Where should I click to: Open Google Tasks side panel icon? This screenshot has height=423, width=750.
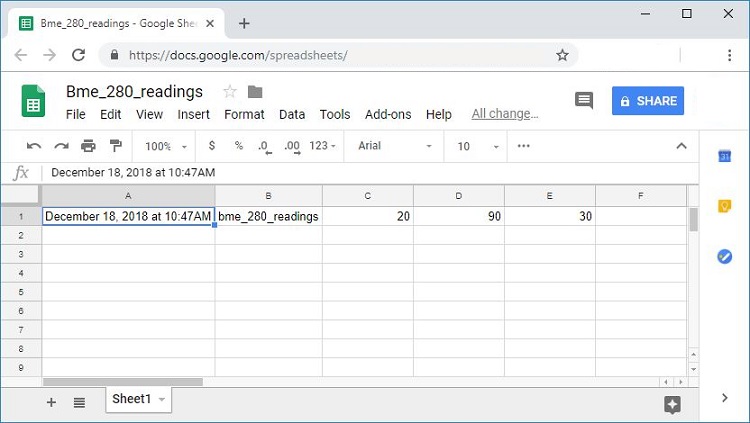pyautogui.click(x=725, y=257)
